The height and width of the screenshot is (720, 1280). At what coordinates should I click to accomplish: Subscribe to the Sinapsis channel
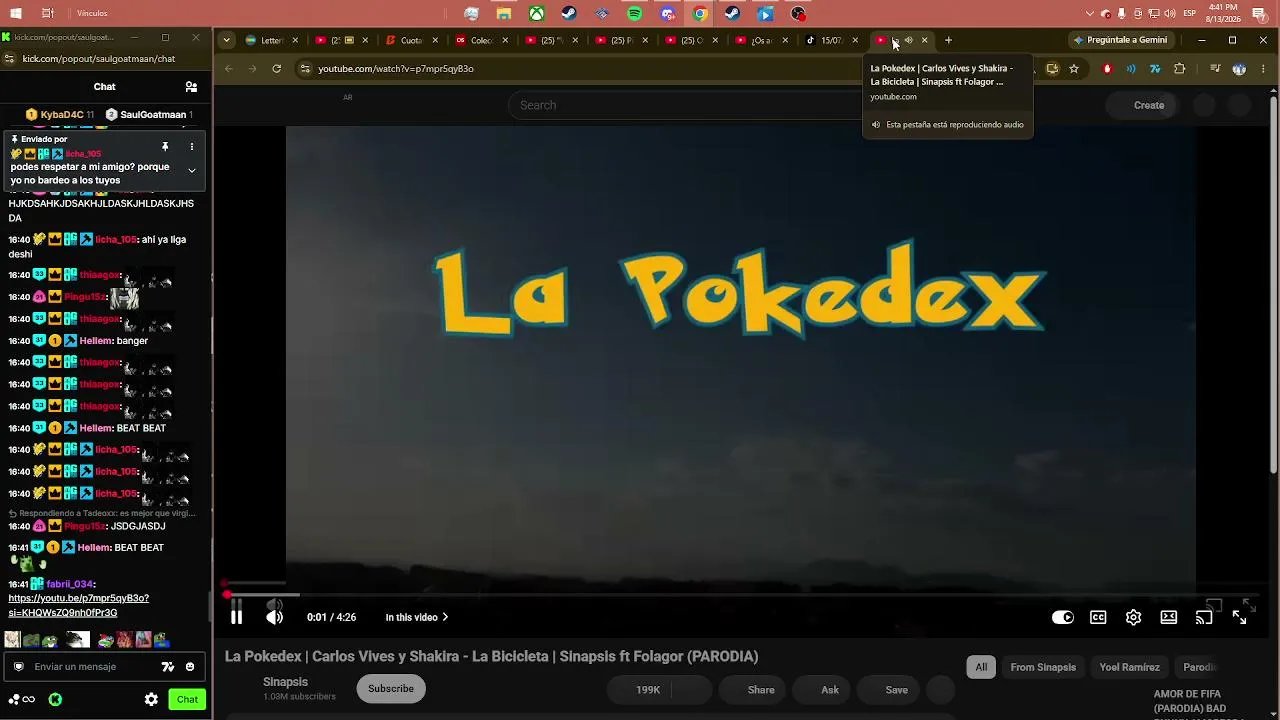[391, 689]
